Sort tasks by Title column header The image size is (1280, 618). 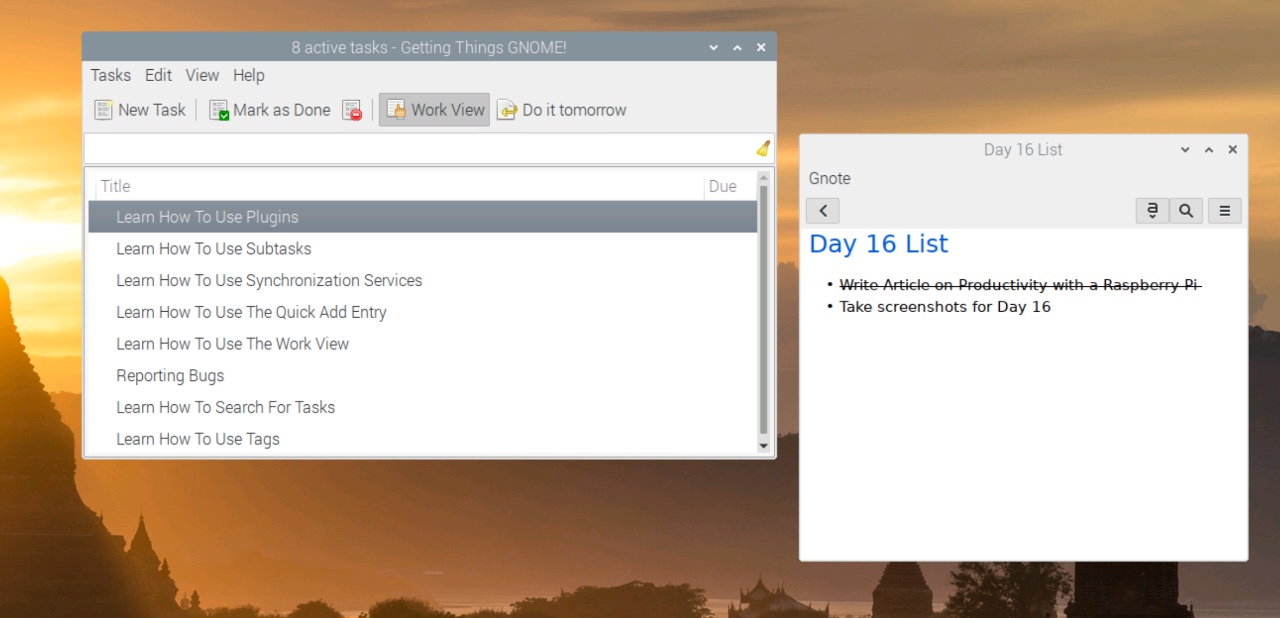[x=400, y=186]
